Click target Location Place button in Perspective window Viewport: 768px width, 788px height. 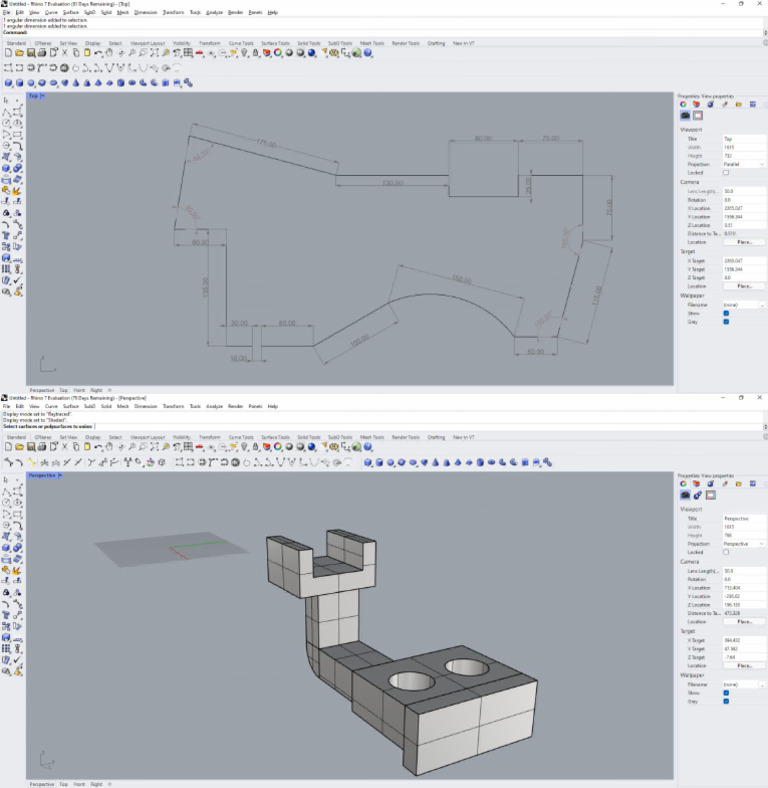(x=744, y=665)
